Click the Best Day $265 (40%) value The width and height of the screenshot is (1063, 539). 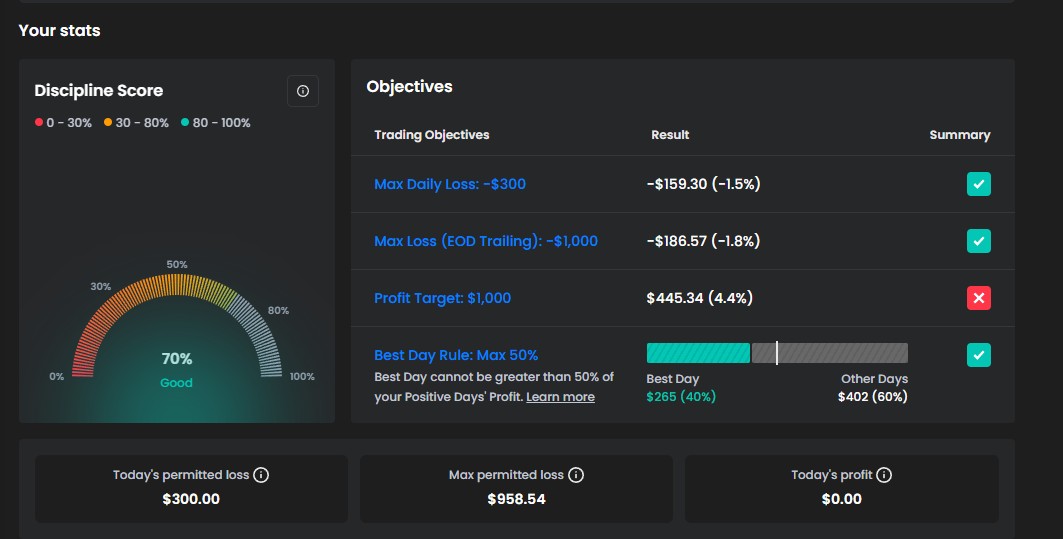pos(681,397)
